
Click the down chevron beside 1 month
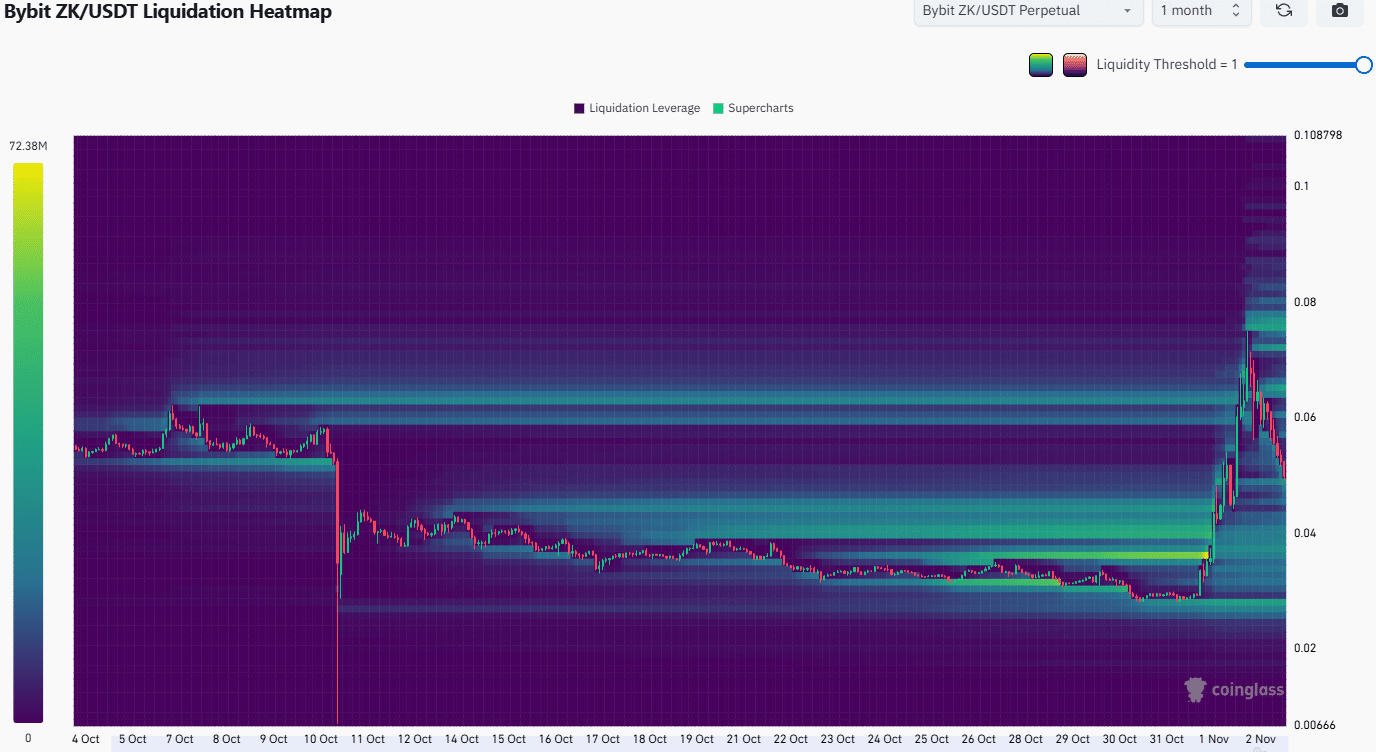click(x=1234, y=17)
